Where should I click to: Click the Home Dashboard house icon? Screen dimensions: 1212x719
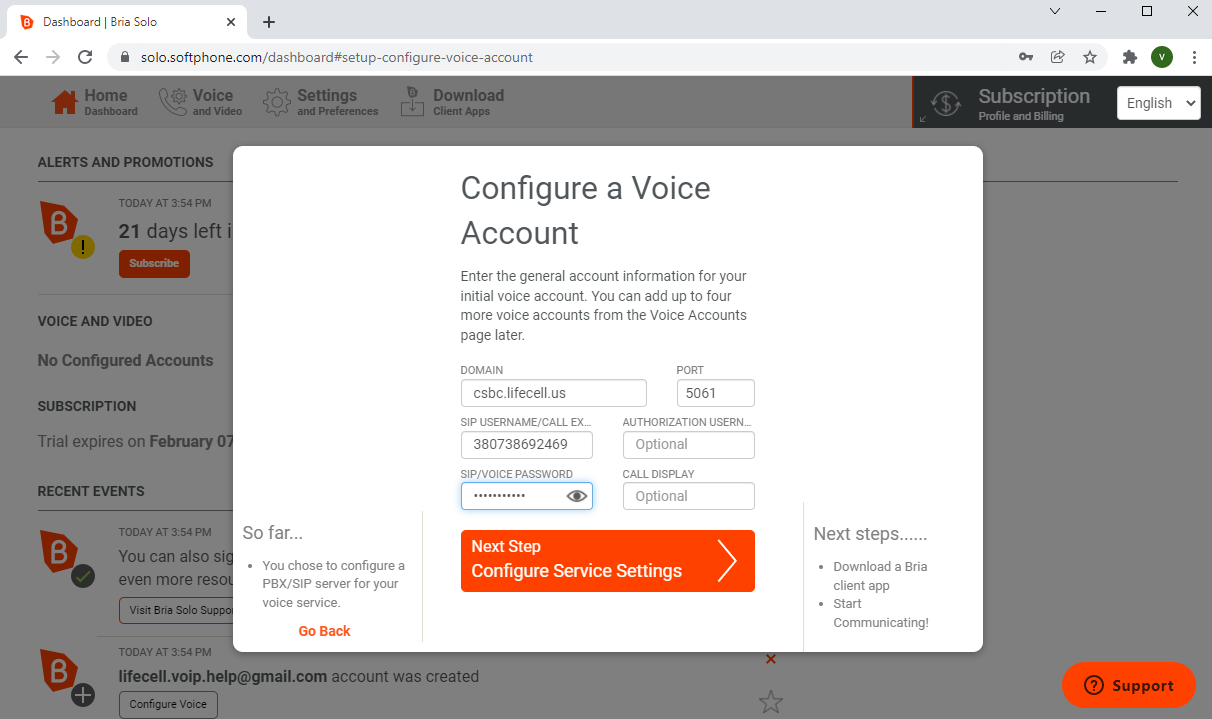[x=65, y=102]
